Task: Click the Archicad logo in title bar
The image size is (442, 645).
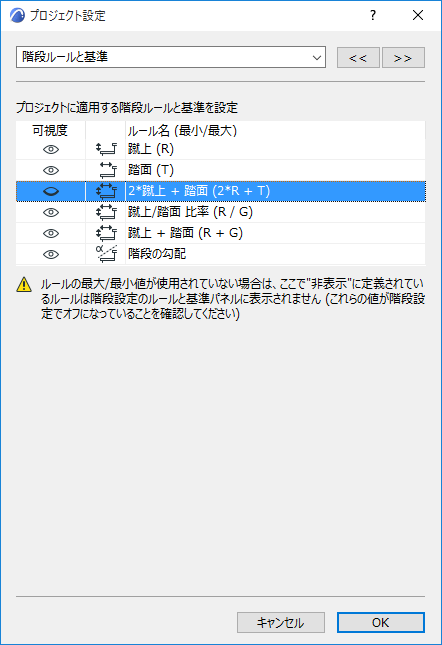Action: point(17,16)
